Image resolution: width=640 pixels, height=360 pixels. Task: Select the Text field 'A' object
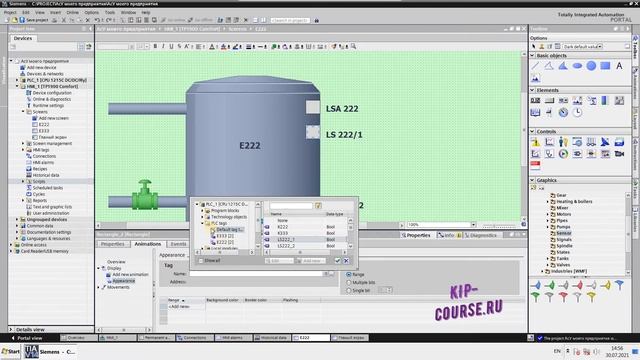click(619, 66)
